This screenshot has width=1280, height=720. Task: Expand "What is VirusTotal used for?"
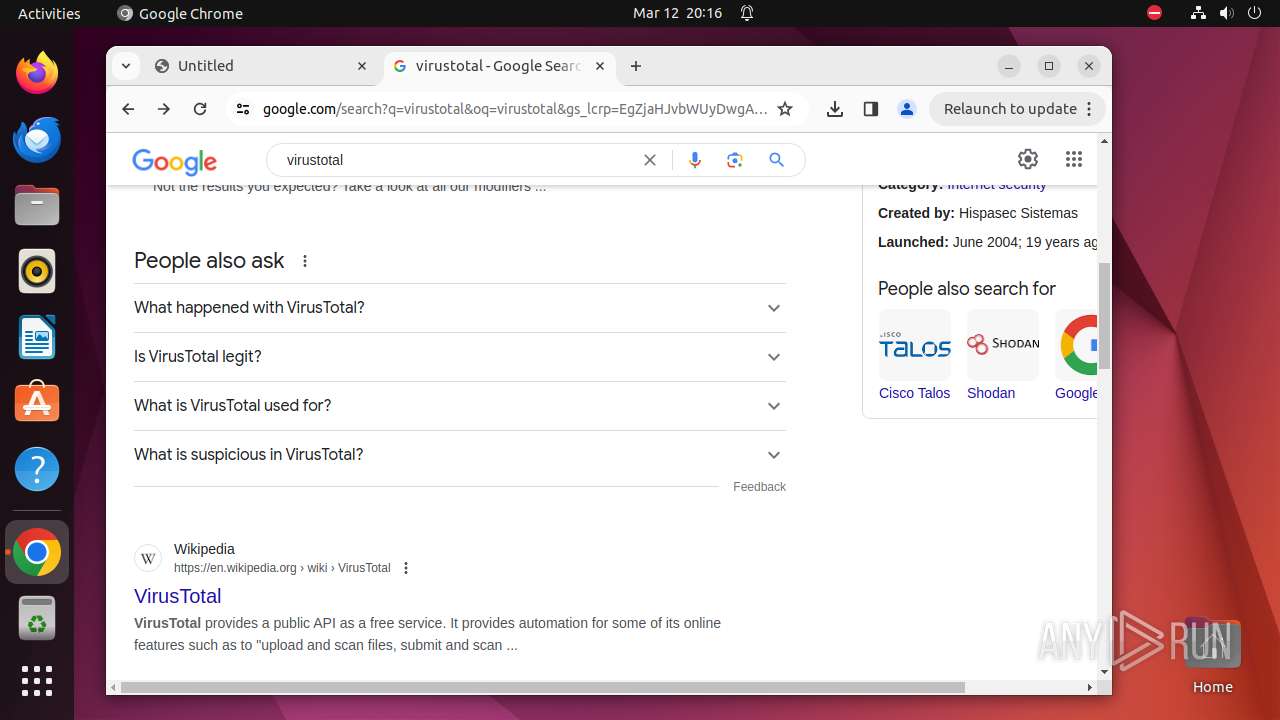click(460, 406)
